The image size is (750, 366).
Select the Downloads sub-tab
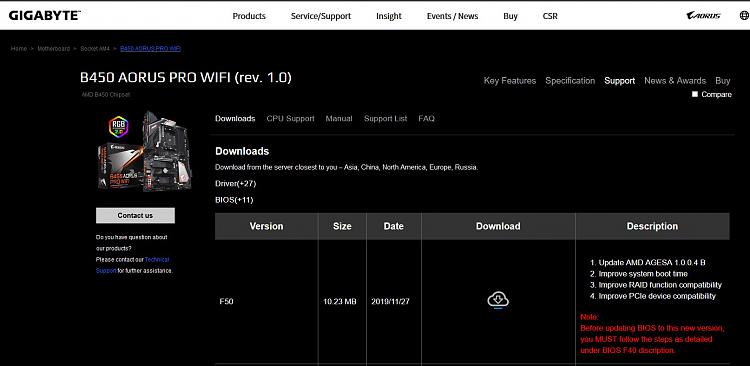[x=235, y=119]
